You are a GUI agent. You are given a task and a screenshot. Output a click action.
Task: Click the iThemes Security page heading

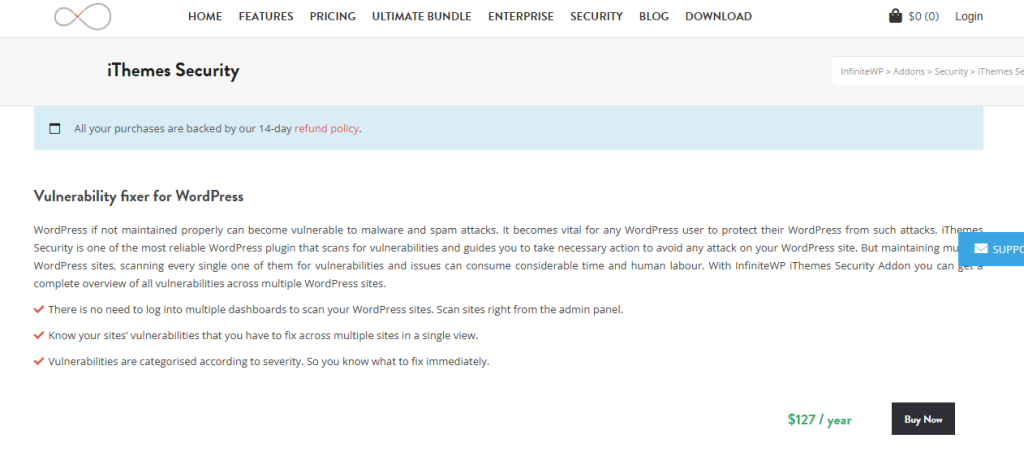coord(173,71)
